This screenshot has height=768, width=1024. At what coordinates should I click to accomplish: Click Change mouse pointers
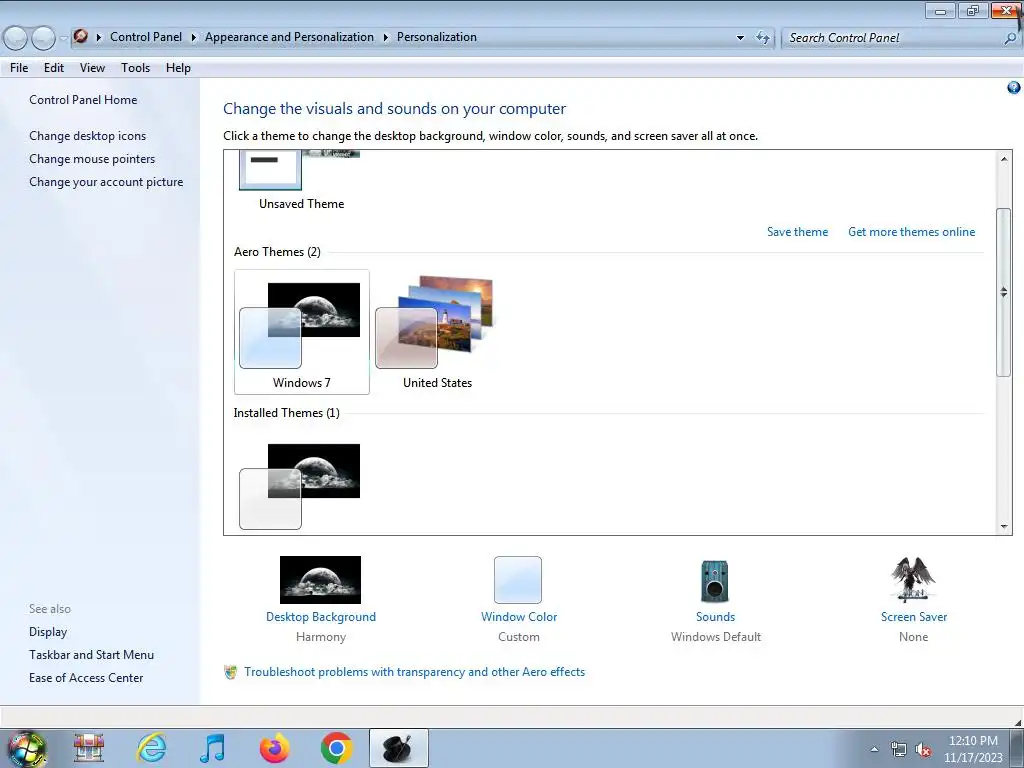pos(92,159)
